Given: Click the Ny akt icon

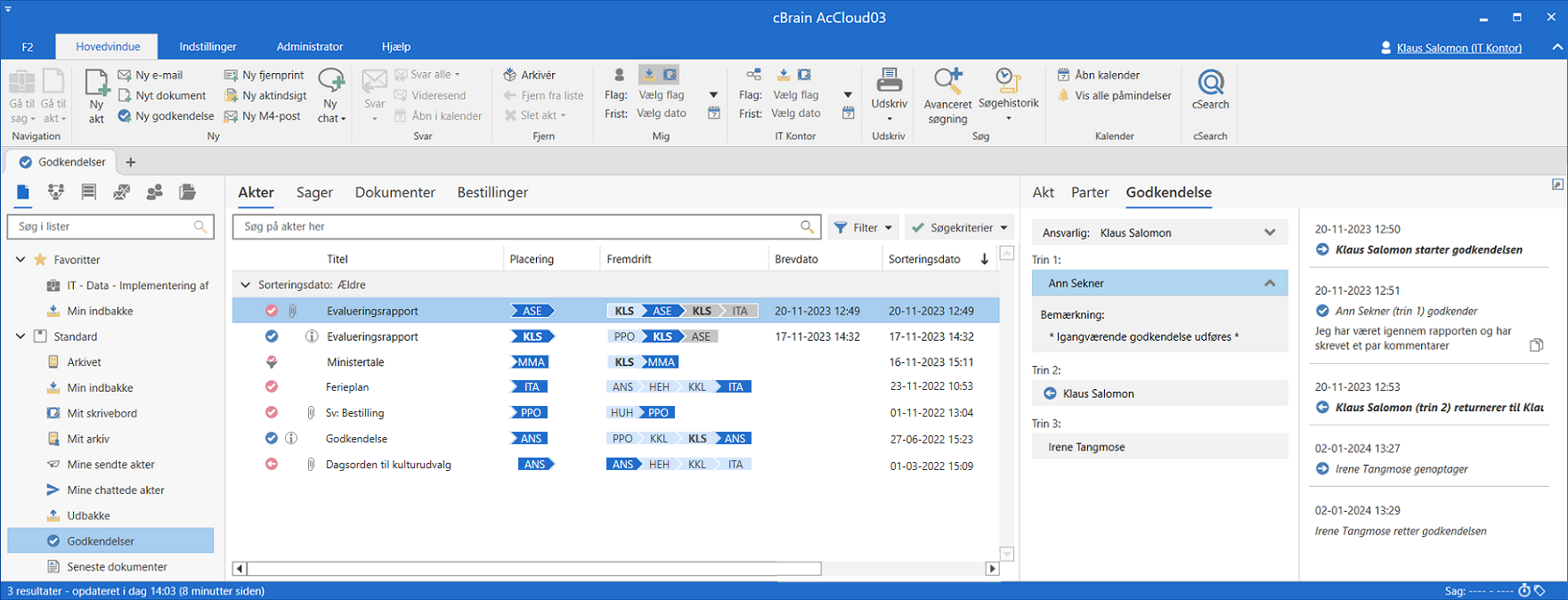Looking at the screenshot, I should 96,83.
